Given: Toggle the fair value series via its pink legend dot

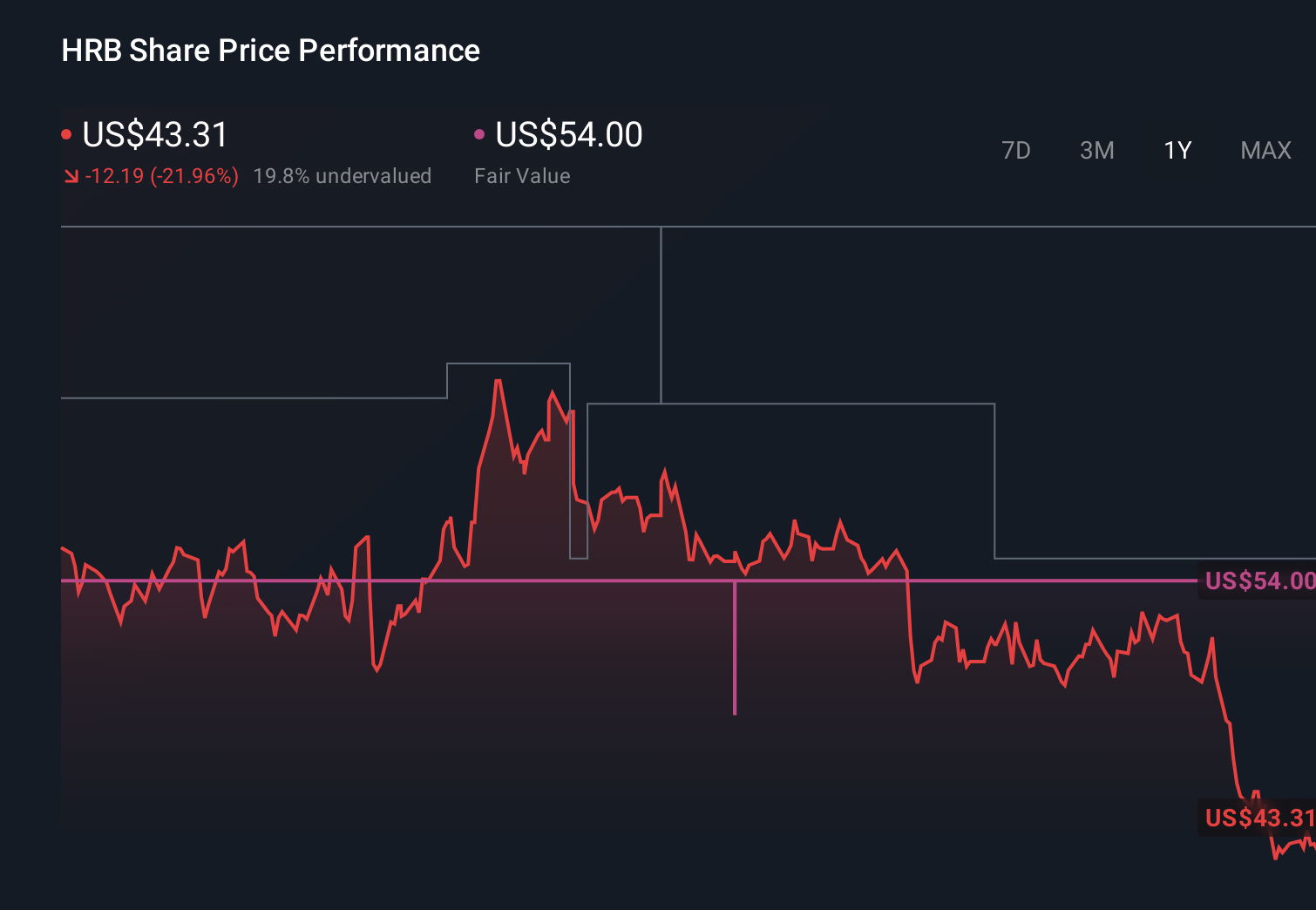Looking at the screenshot, I should 478,132.
